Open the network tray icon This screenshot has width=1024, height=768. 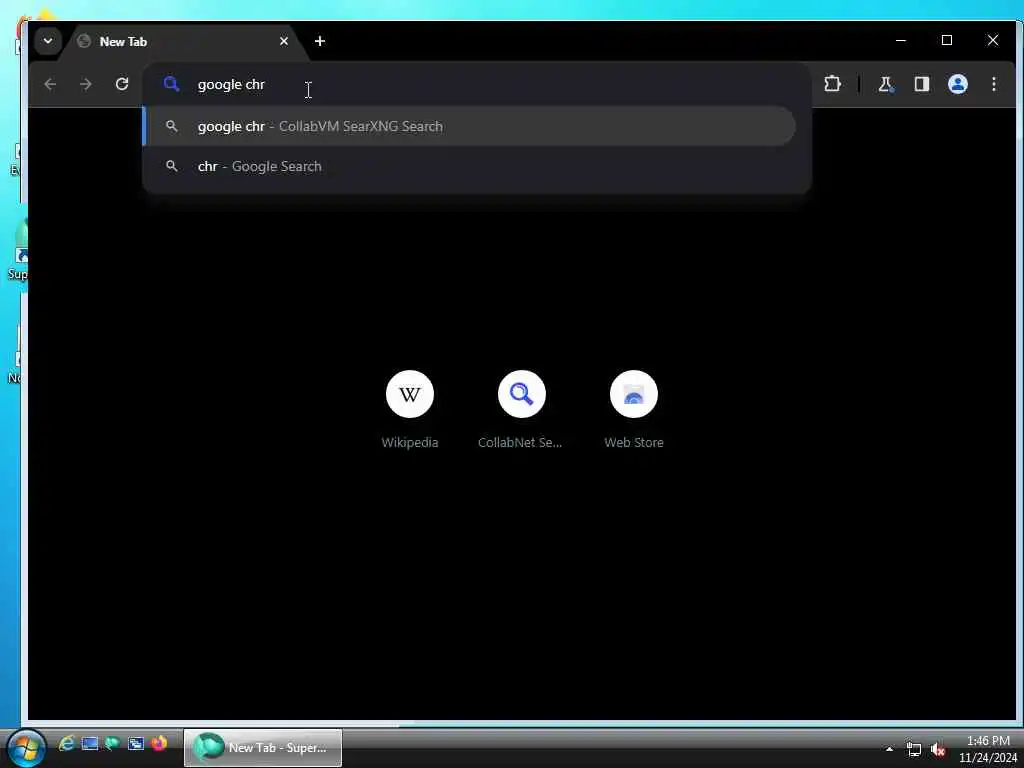pos(914,749)
